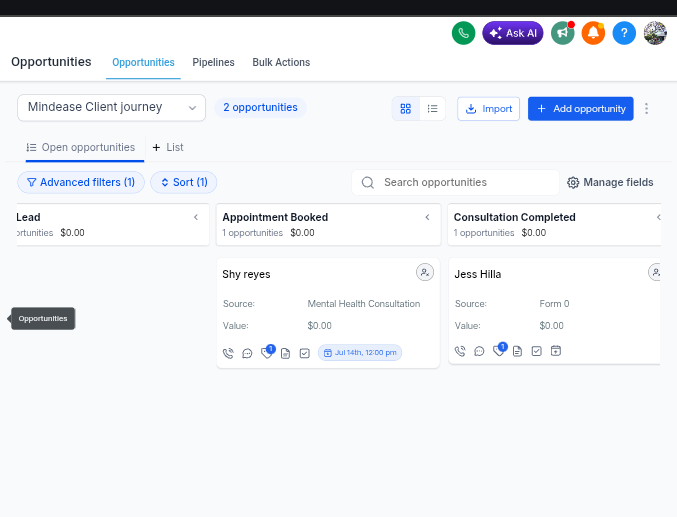Open the orange notifications bell

pyautogui.click(x=593, y=33)
